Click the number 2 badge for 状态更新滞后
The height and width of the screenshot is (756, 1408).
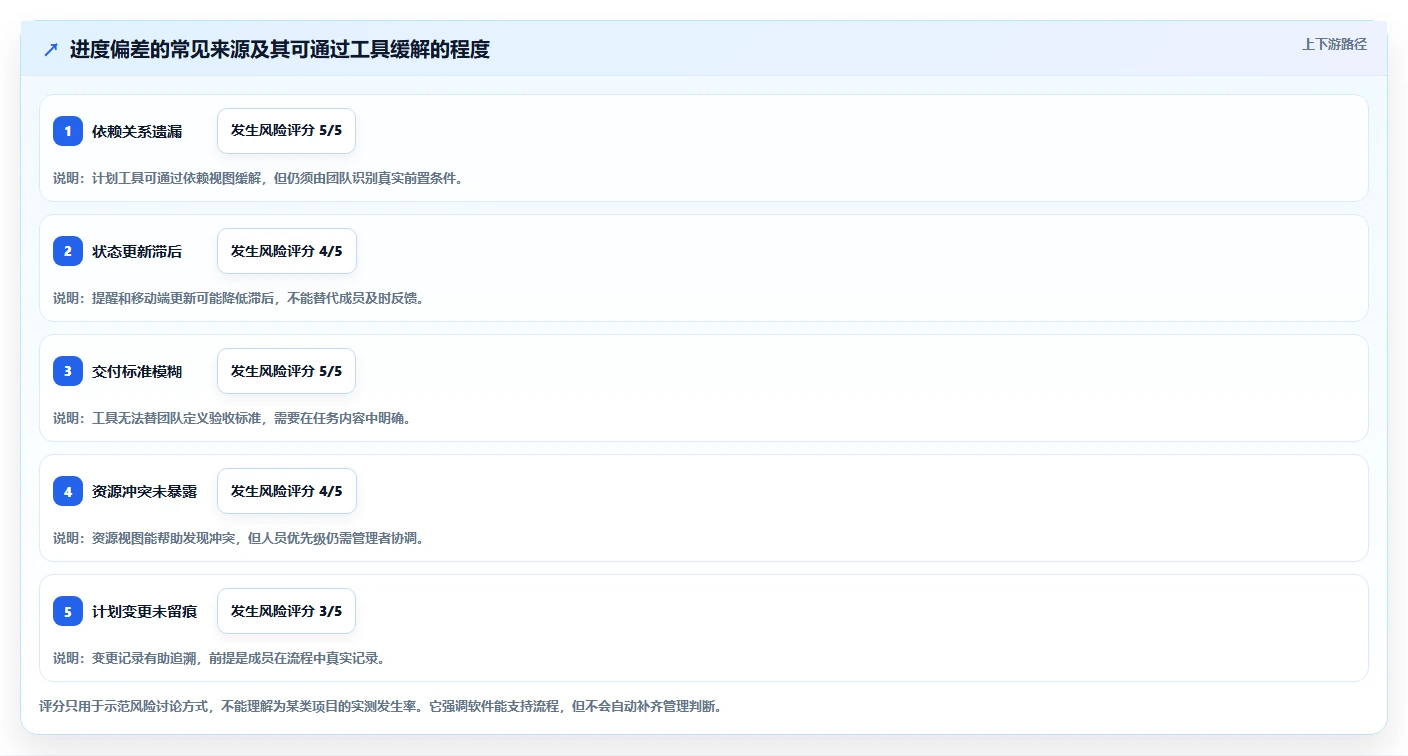pyautogui.click(x=68, y=251)
